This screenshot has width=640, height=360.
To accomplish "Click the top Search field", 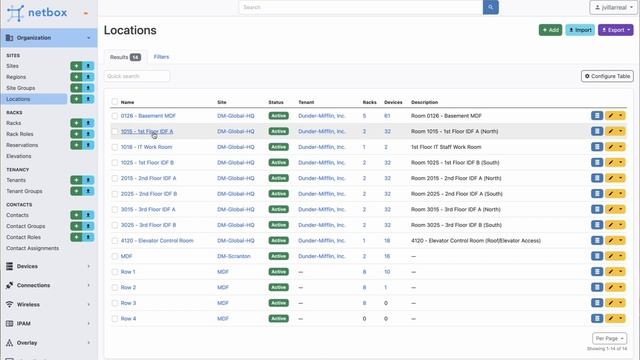I will pos(361,7).
